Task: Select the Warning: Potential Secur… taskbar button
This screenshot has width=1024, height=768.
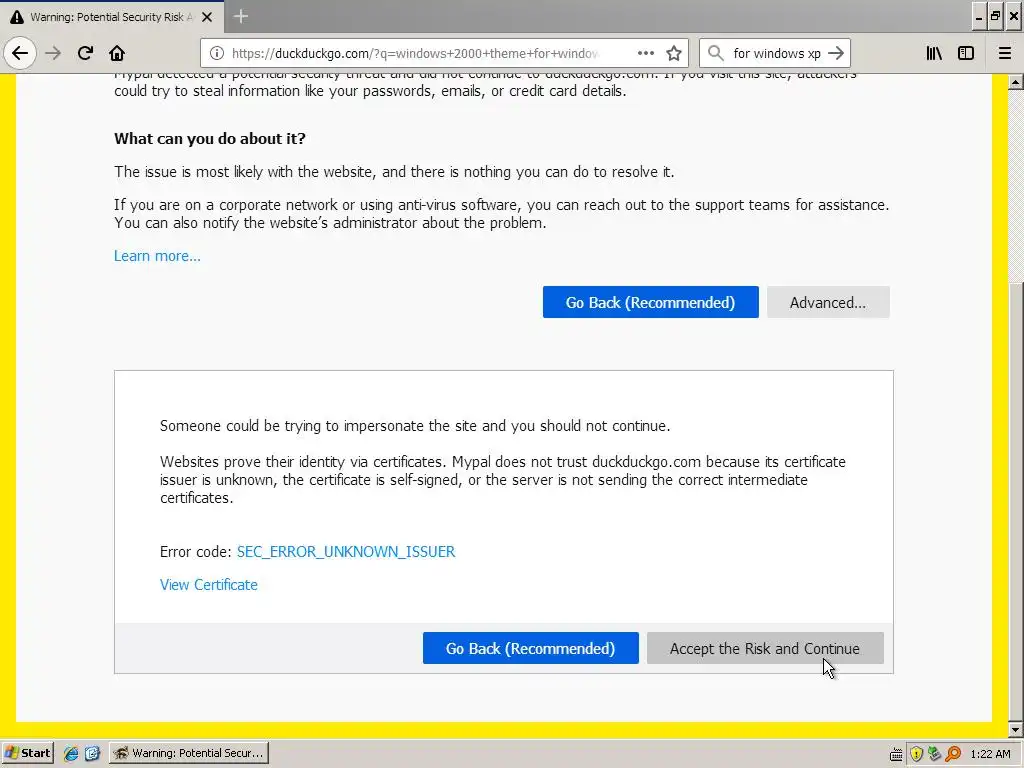Action: pos(189,754)
